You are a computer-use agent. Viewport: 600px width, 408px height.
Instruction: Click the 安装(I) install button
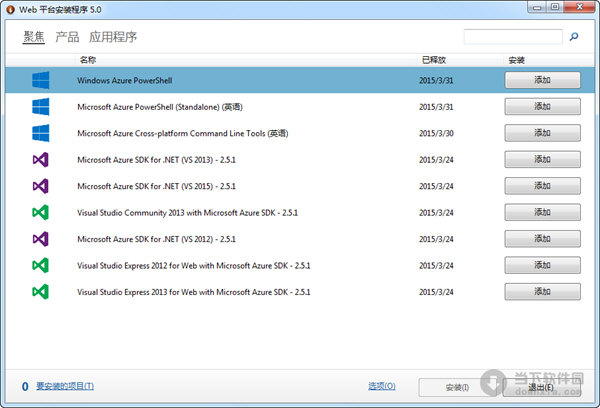(457, 387)
